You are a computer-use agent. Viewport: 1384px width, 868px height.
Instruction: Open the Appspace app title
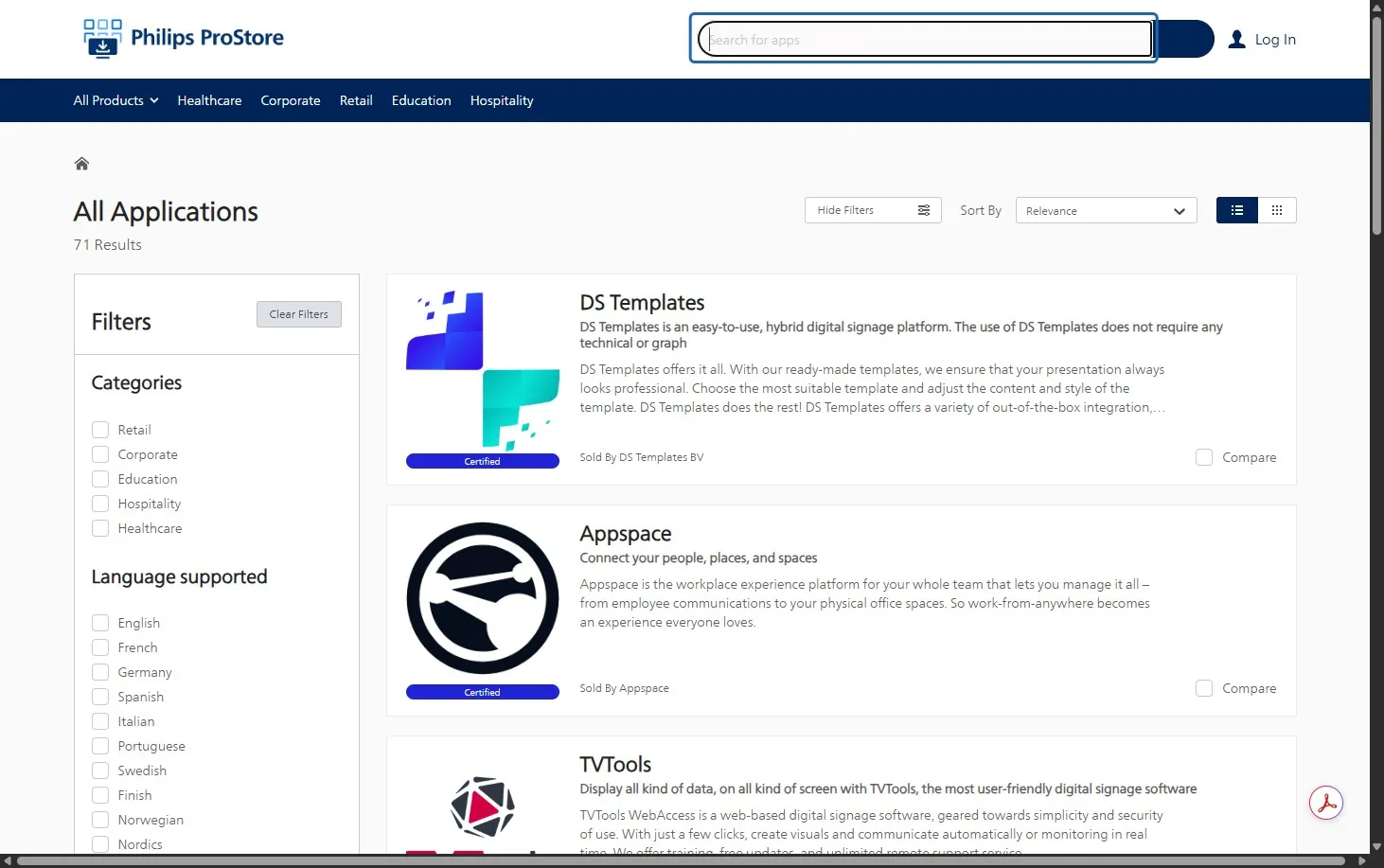click(626, 534)
